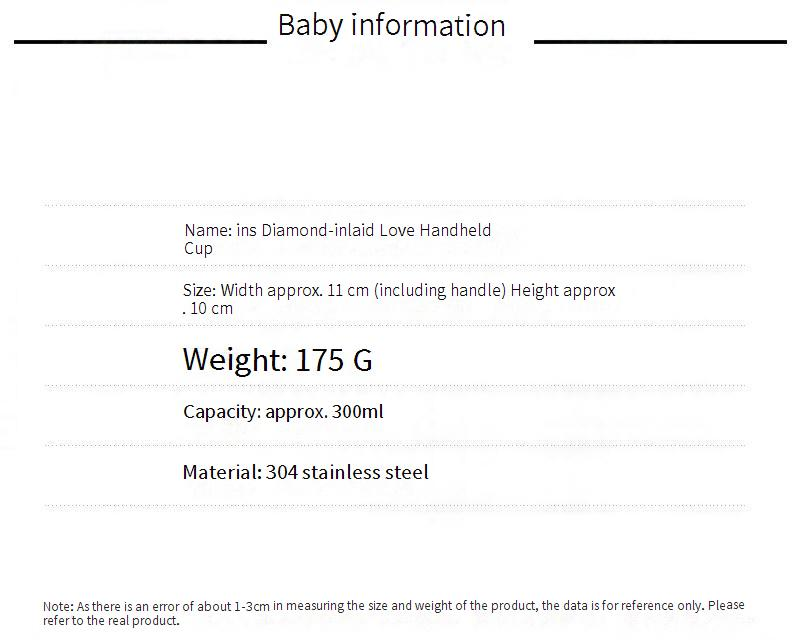Viewport: 800px width, 640px height.
Task: Click the black line right of the heading
Action: click(x=660, y=43)
